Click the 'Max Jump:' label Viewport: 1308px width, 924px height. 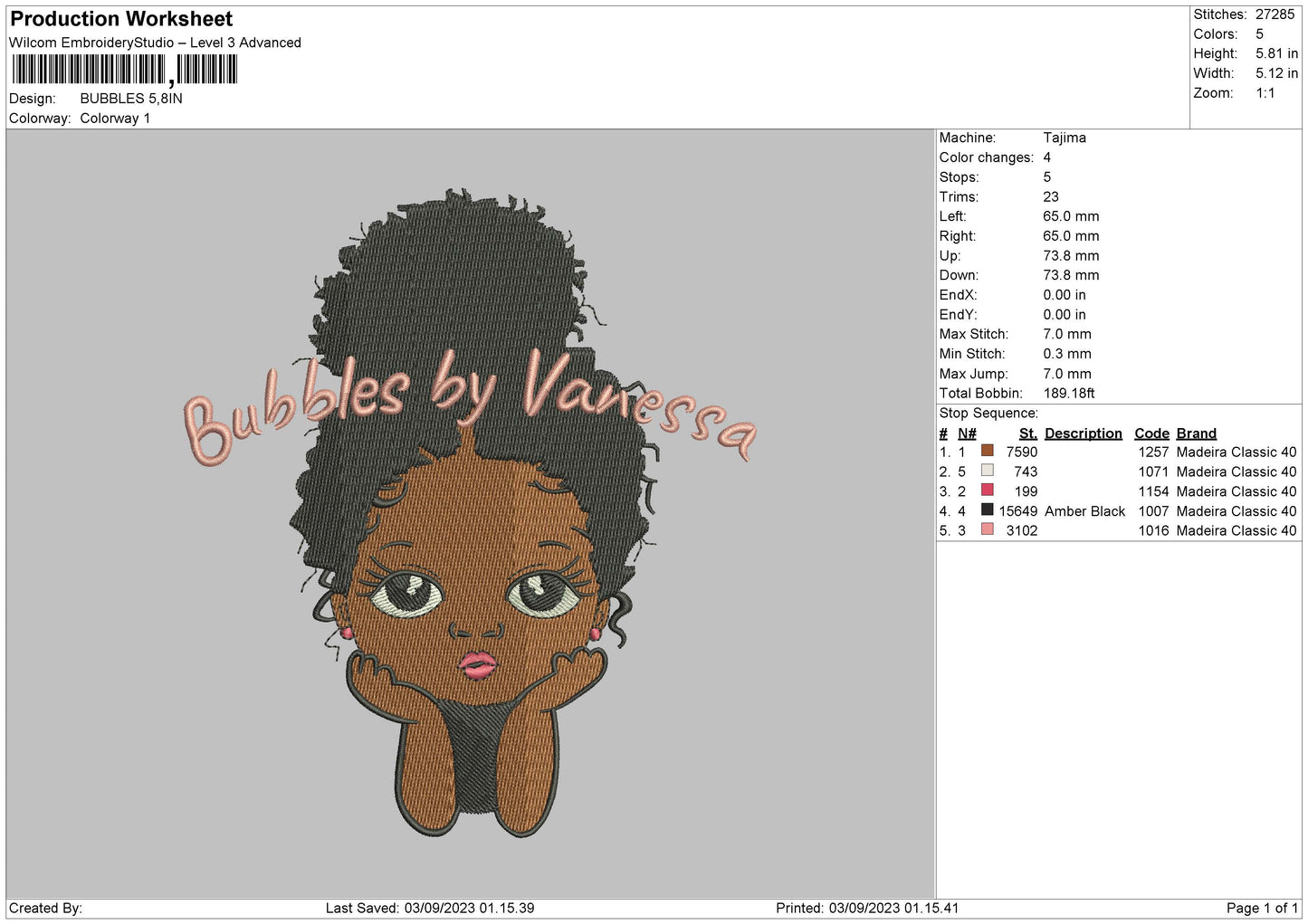(973, 374)
